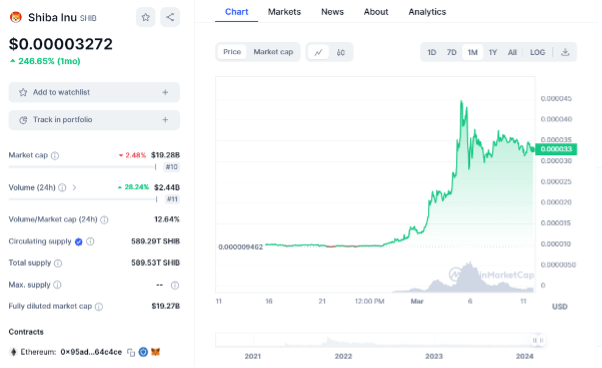Open the Markets tab
602x368 pixels.
pos(284,12)
